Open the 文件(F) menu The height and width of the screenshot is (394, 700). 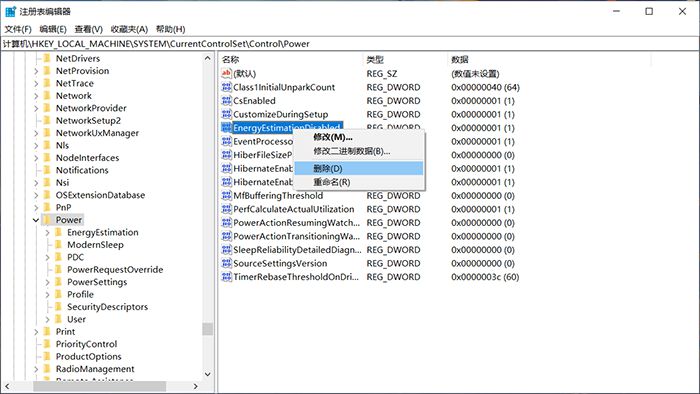(x=18, y=29)
